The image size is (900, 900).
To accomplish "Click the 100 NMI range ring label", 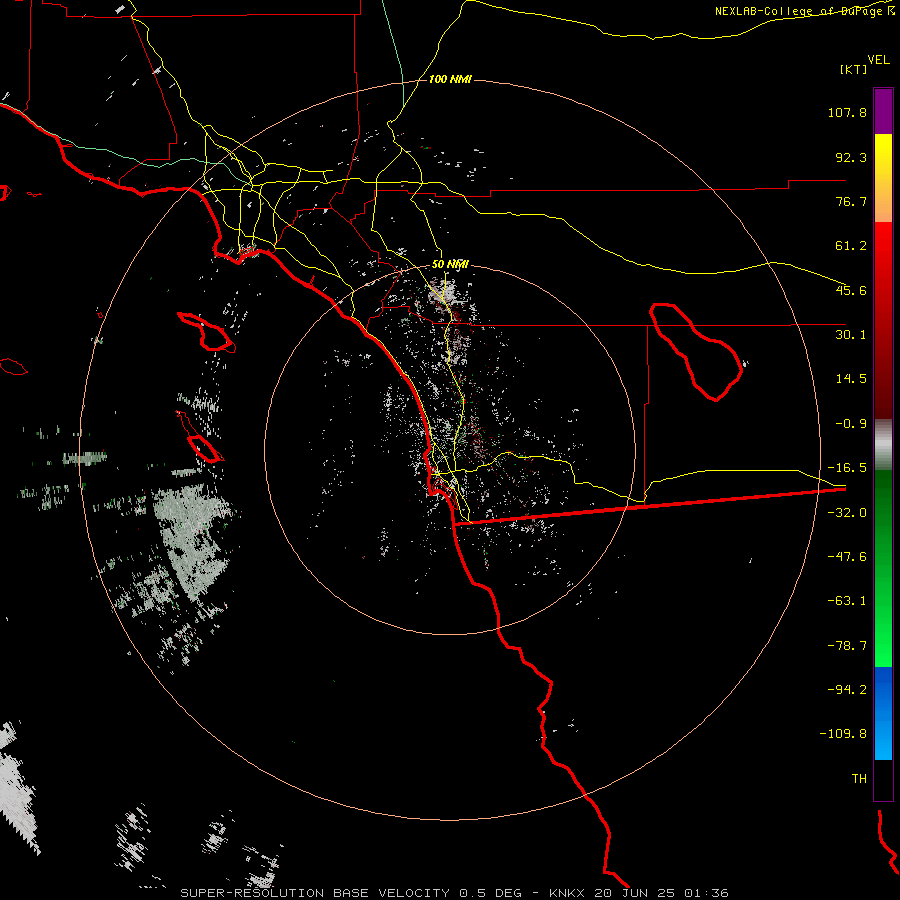I will click(x=450, y=79).
